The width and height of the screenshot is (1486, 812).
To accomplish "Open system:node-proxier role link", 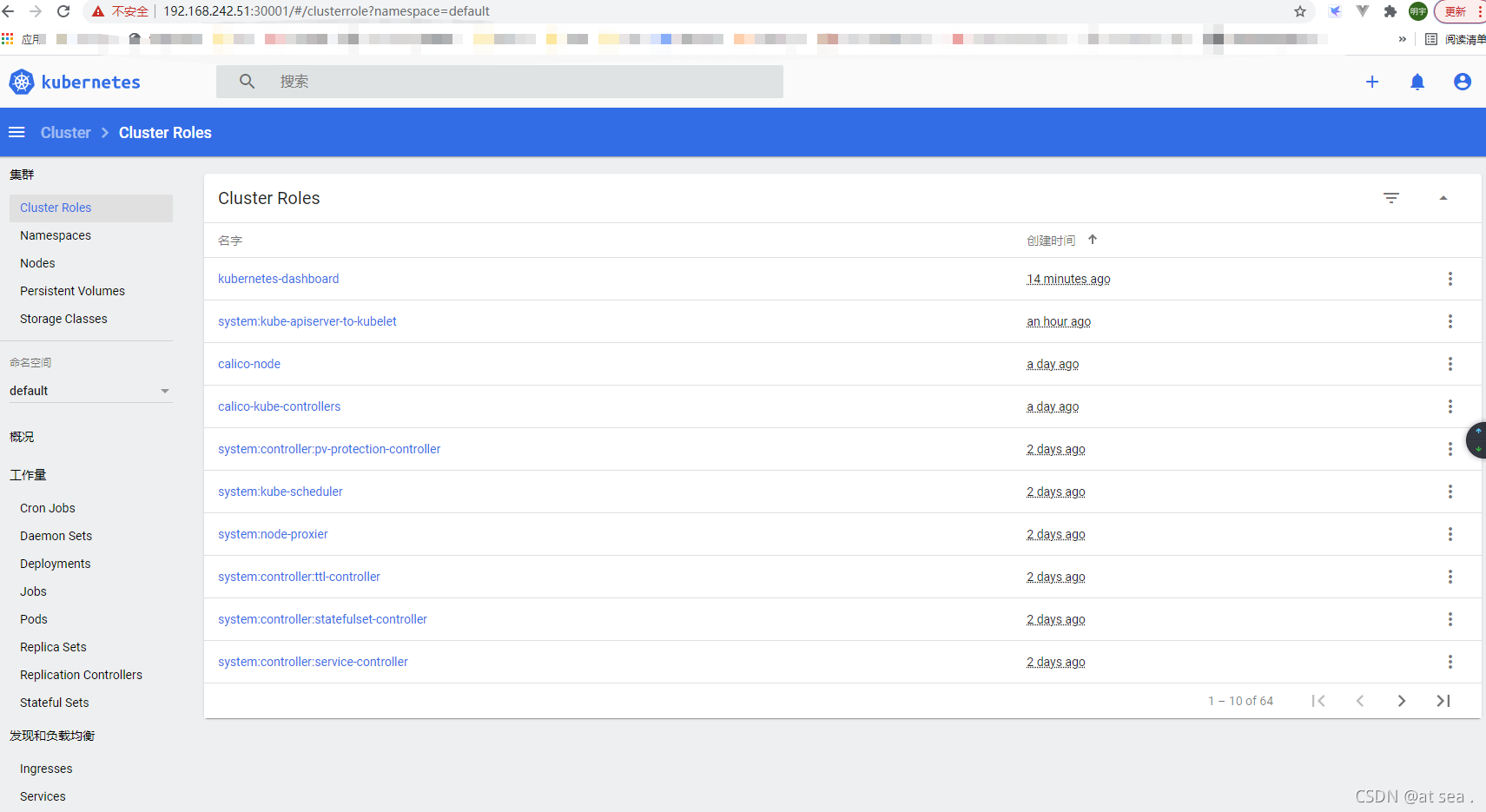I will tap(273, 534).
